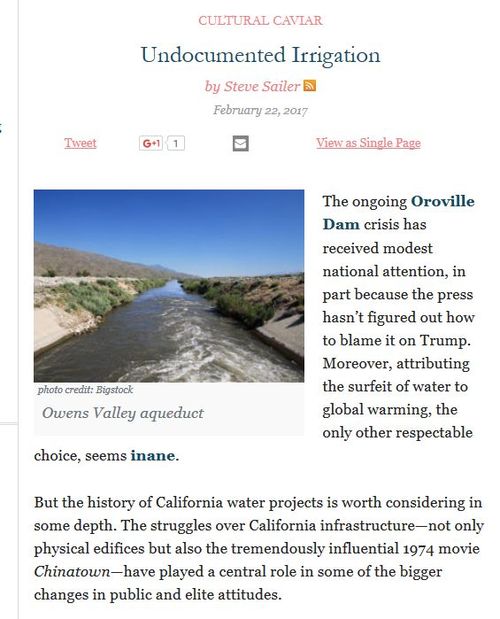
Task: Share the article with the Tweet link
Action: (x=80, y=143)
